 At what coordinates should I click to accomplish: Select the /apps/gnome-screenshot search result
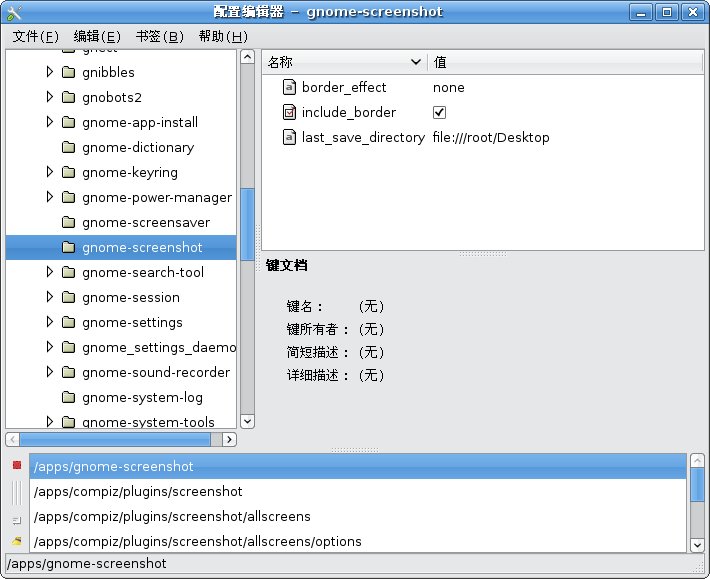tap(358, 466)
